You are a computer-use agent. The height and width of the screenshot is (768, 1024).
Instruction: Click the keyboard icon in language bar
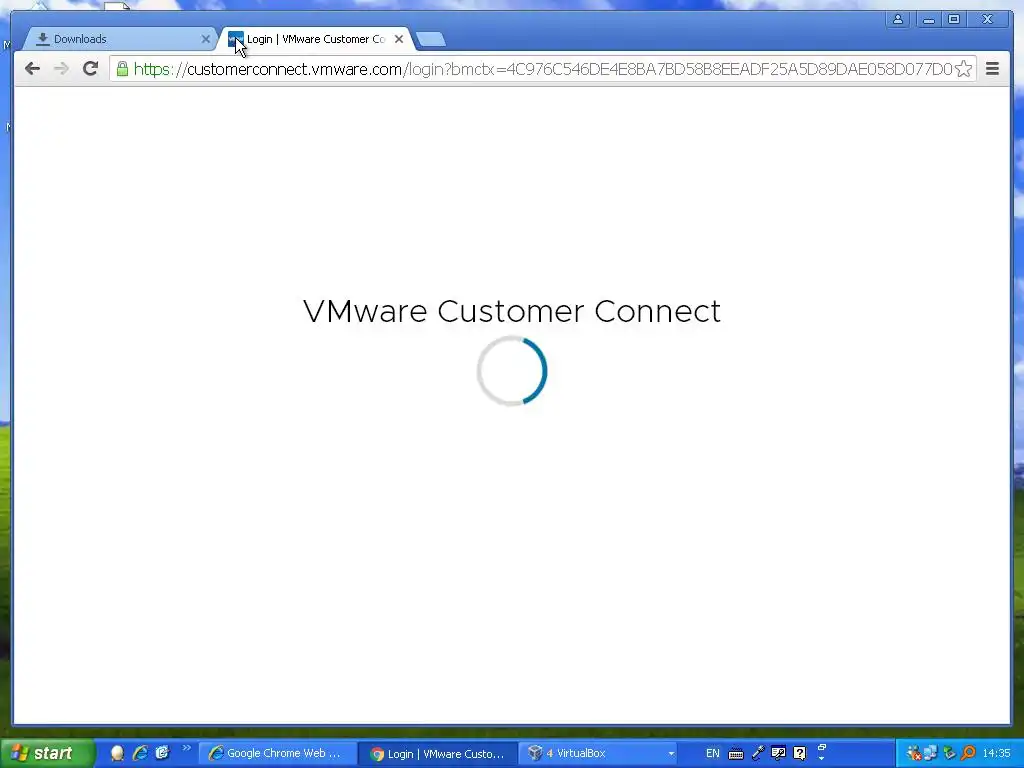tap(736, 754)
